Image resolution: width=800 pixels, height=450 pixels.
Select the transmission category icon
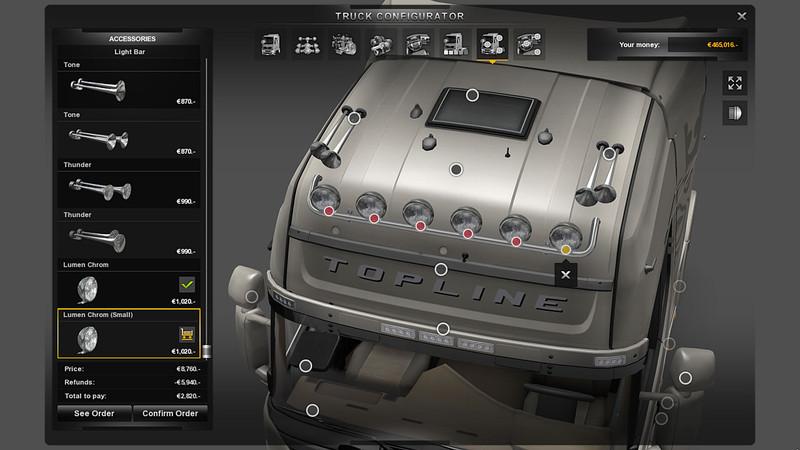click(380, 44)
